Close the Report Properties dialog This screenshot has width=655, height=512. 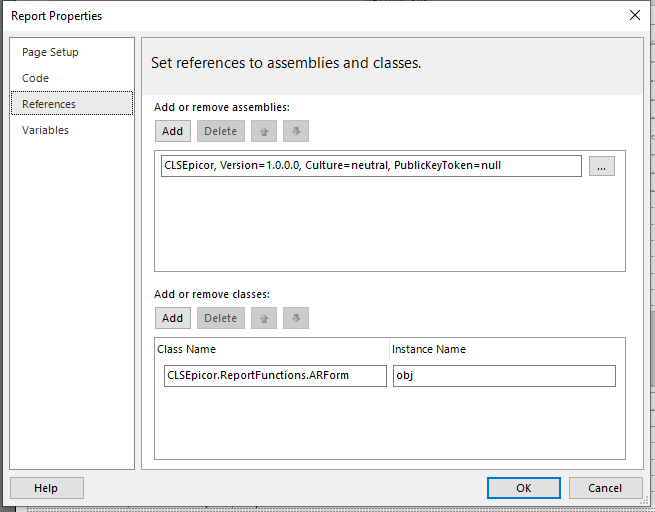[635, 15]
